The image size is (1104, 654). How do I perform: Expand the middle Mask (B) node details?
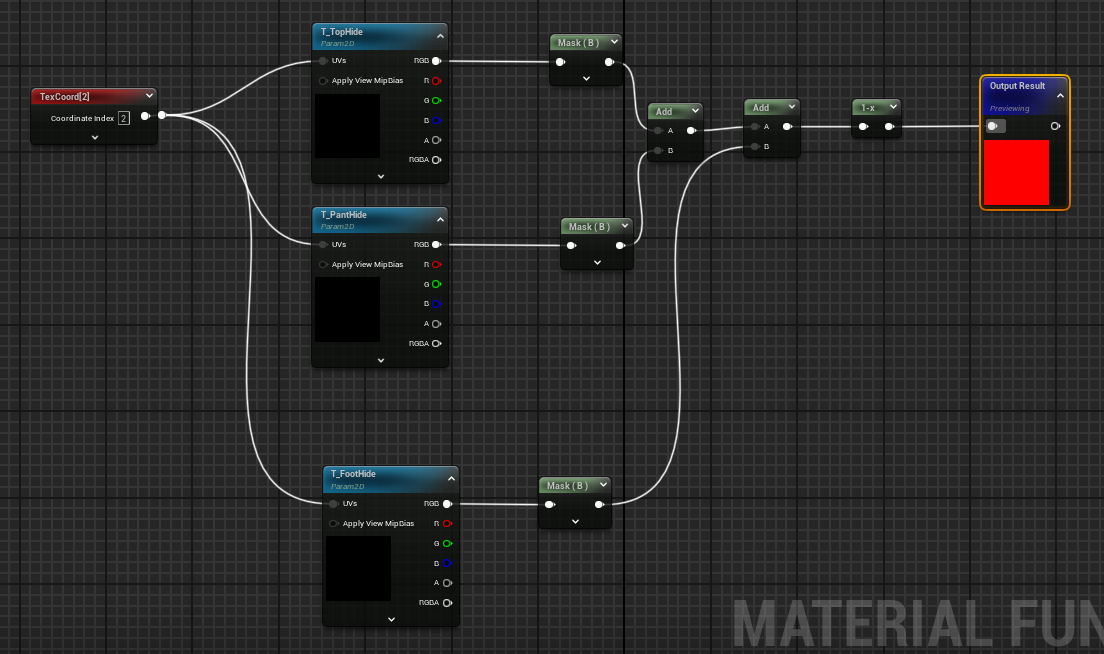click(597, 261)
